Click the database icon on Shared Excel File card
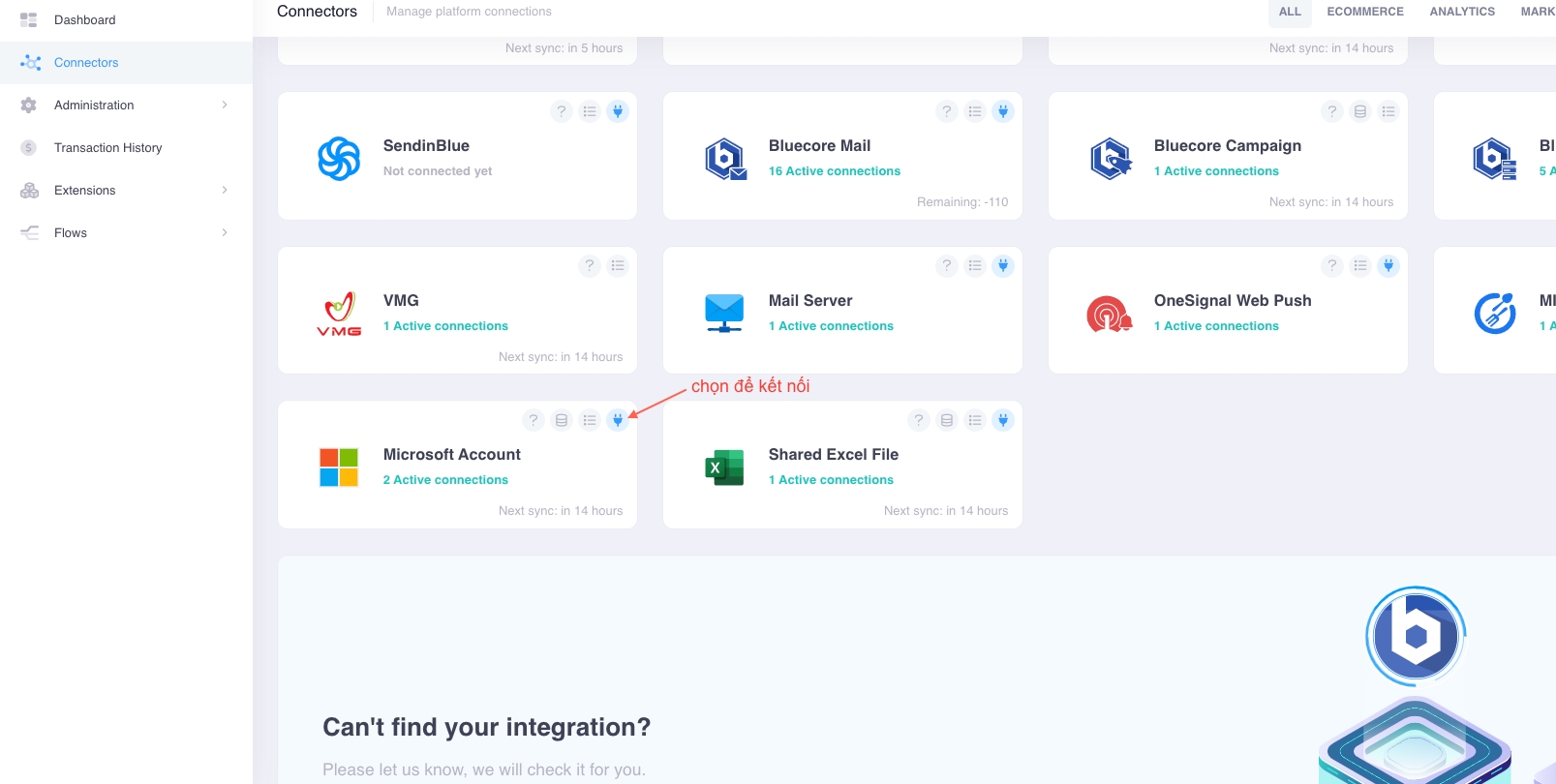Screen dimensions: 1556x784 (x=947, y=420)
